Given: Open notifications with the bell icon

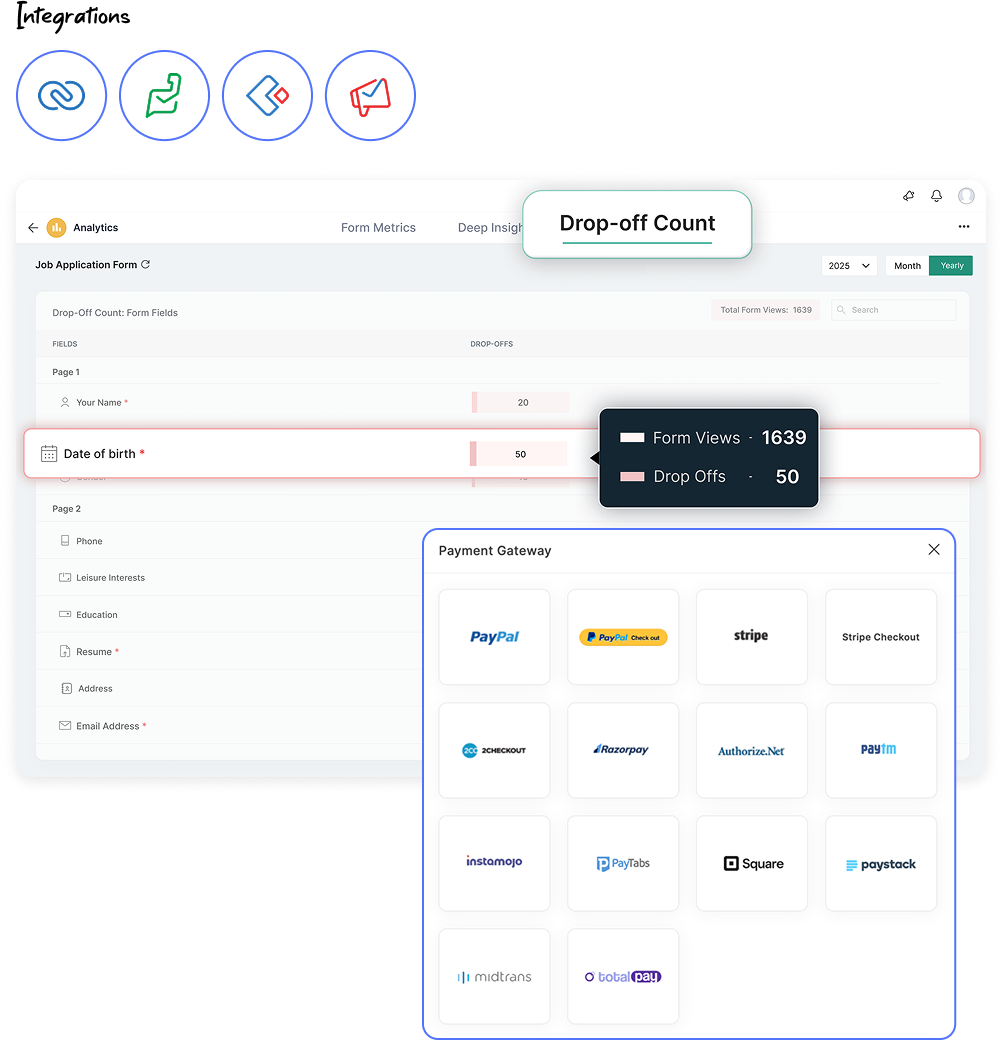Looking at the screenshot, I should click(x=937, y=196).
